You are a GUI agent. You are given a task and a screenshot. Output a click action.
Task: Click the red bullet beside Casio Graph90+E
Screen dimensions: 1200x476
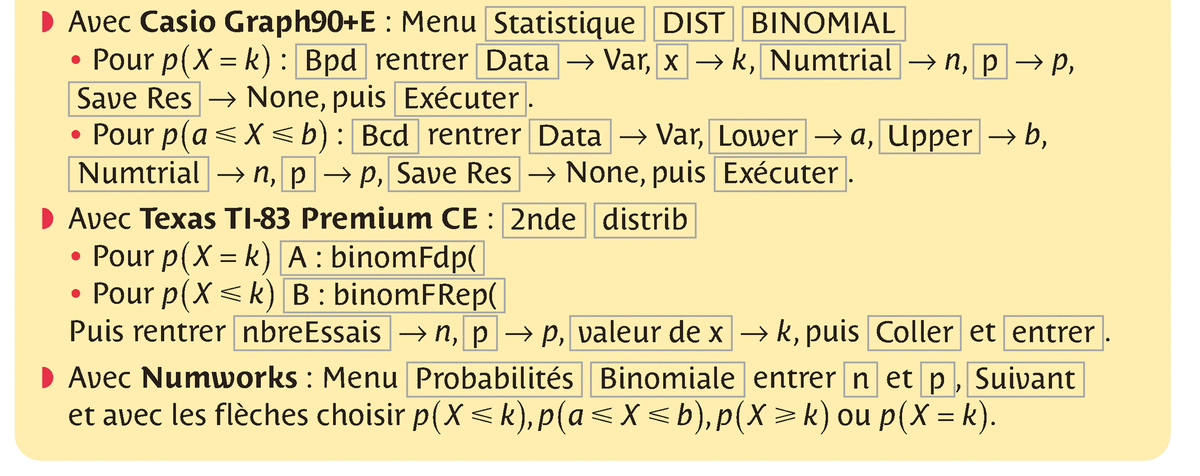(47, 23)
